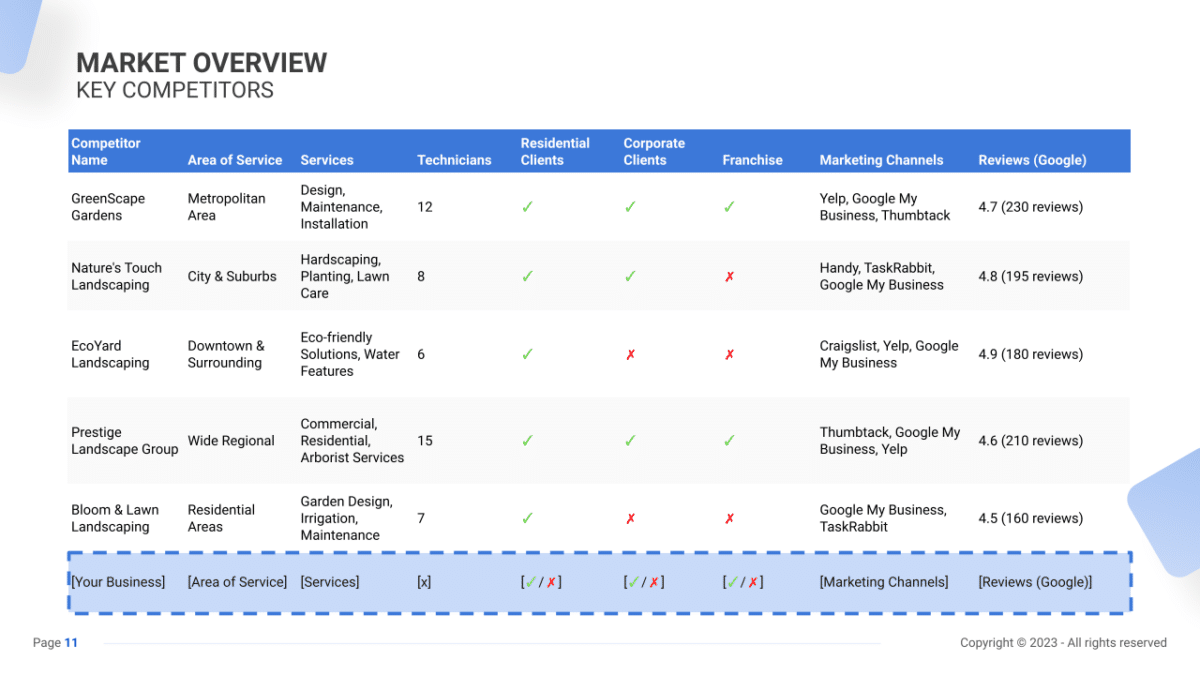Select EcoYard's Corporate Clients red cross

tap(630, 355)
